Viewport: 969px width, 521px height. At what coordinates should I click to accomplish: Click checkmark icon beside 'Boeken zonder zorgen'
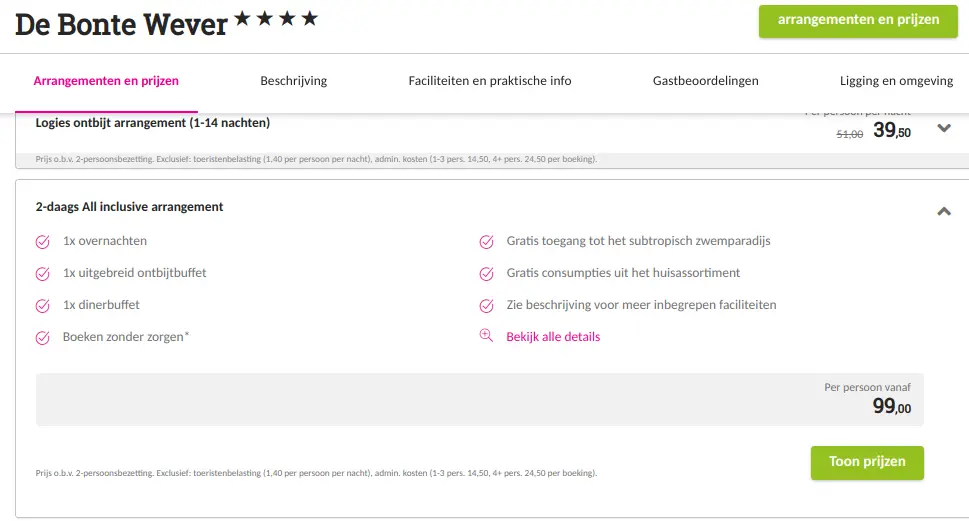point(43,338)
